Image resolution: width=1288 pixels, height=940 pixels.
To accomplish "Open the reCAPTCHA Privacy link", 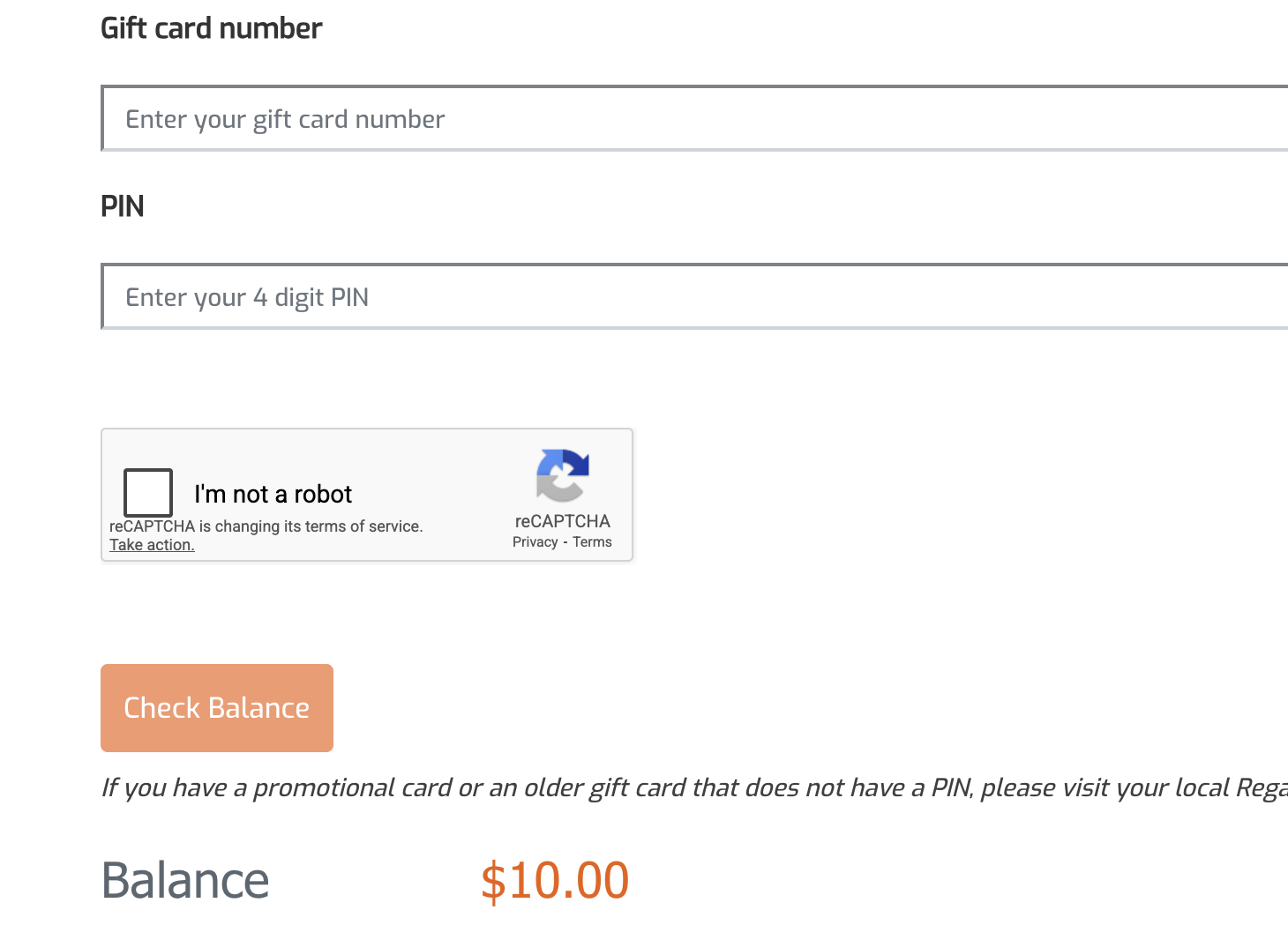I will pos(535,542).
